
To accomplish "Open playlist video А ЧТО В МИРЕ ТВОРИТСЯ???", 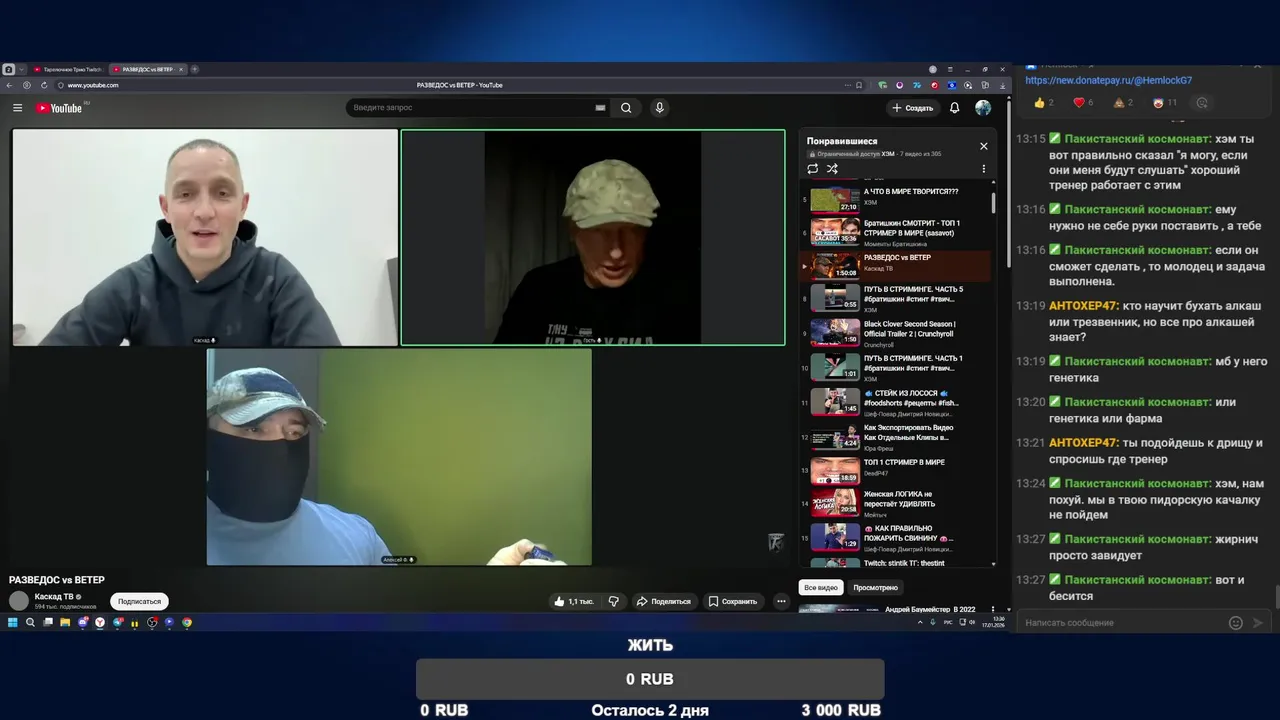I will pos(897,198).
